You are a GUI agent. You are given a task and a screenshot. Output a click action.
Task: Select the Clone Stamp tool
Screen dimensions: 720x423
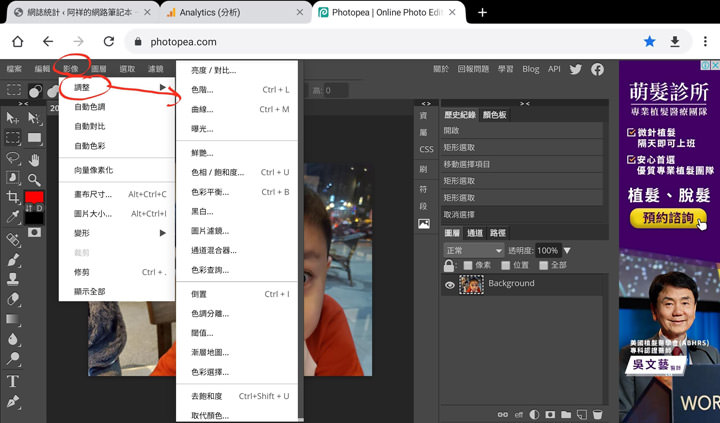tap(13, 279)
